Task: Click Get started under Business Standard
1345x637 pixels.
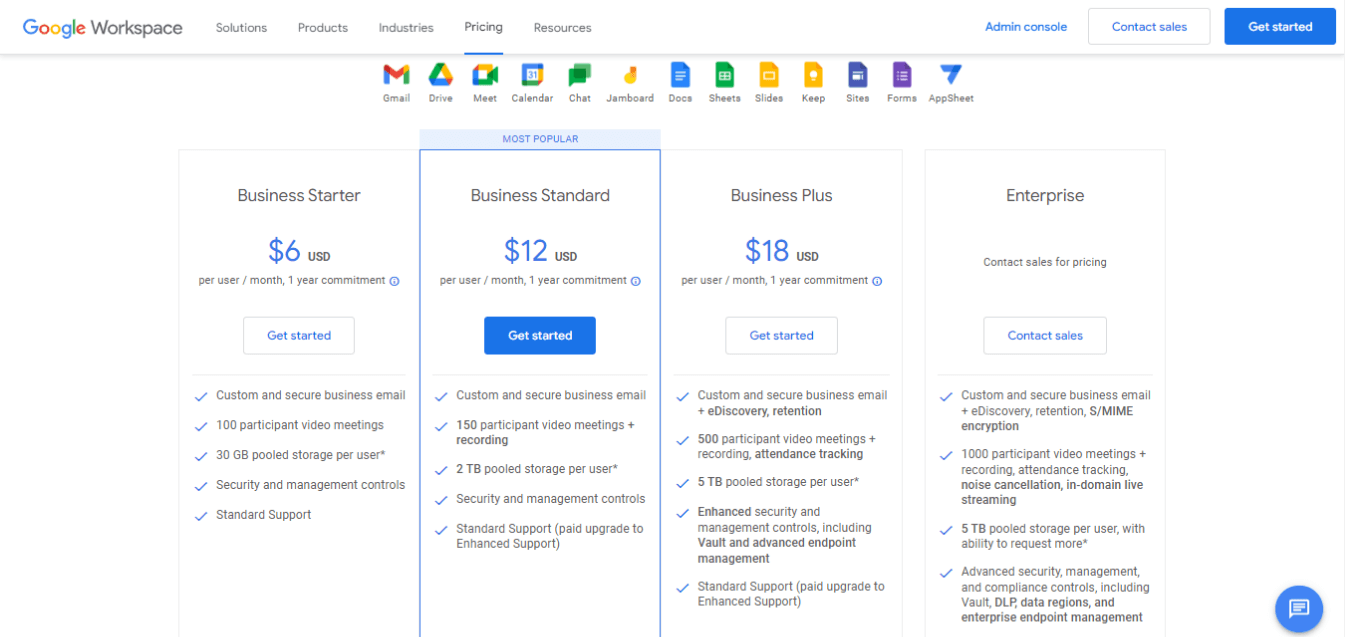Action: coord(540,336)
